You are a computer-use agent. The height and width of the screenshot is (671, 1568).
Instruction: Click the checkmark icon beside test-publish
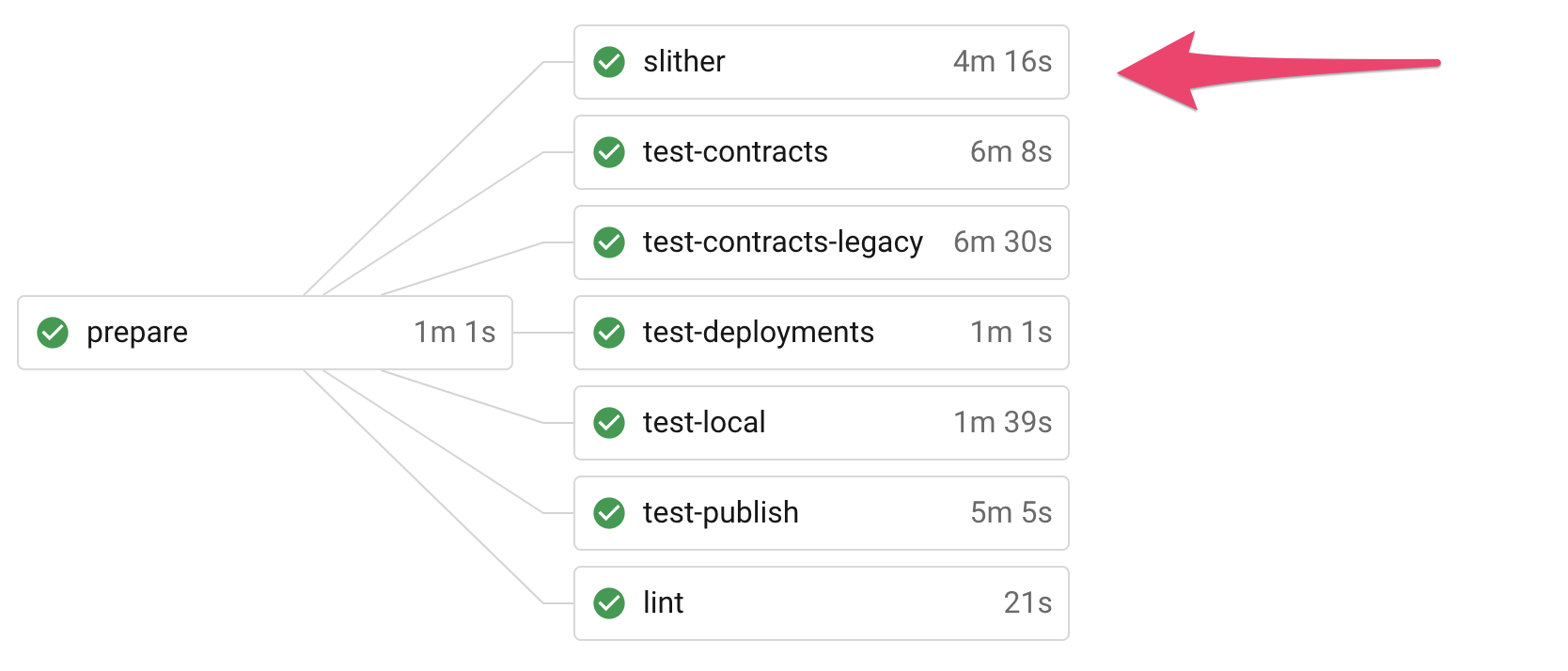coord(609,513)
